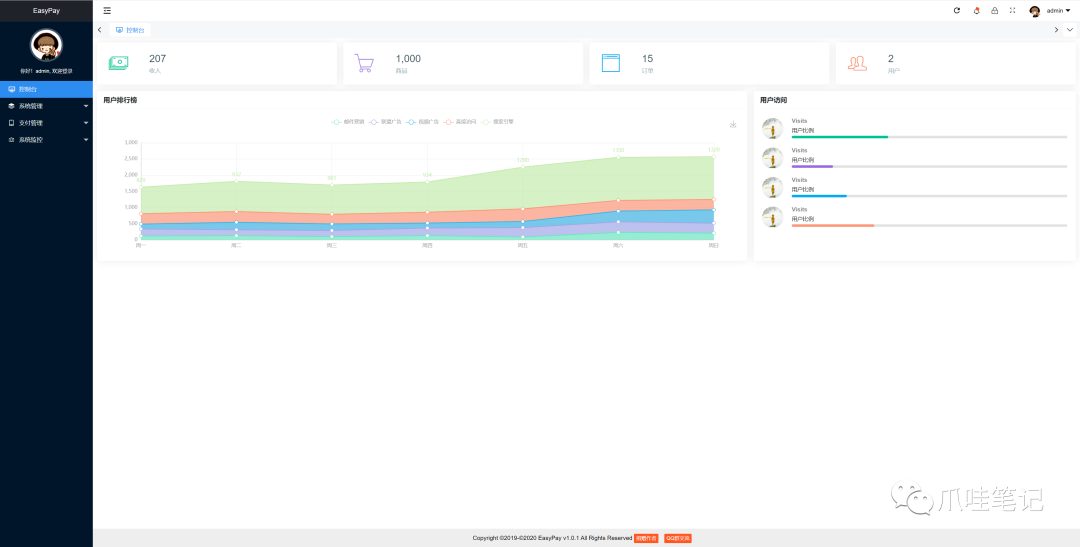The image size is (1080, 547).
Task: Open the tab options chevron dropdown
Action: pyautogui.click(x=1069, y=30)
